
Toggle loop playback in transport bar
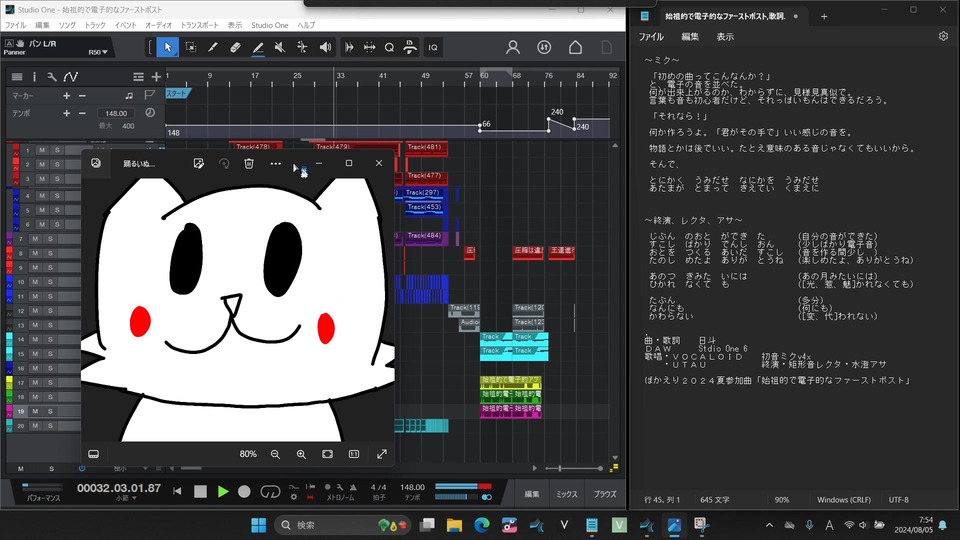click(x=269, y=491)
